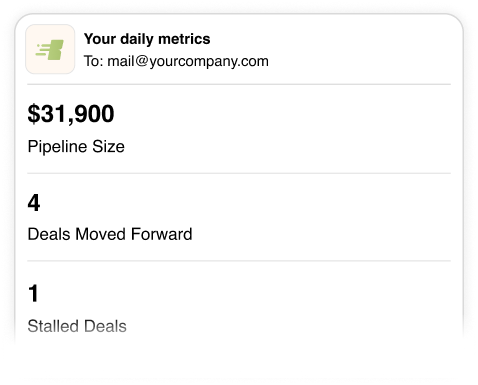Click the word "Stalled" at the bottom
The width and height of the screenshot is (478, 385).
tap(53, 326)
